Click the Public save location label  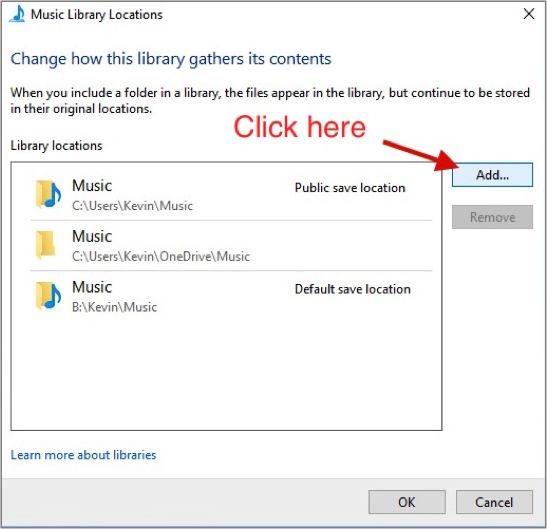point(350,188)
